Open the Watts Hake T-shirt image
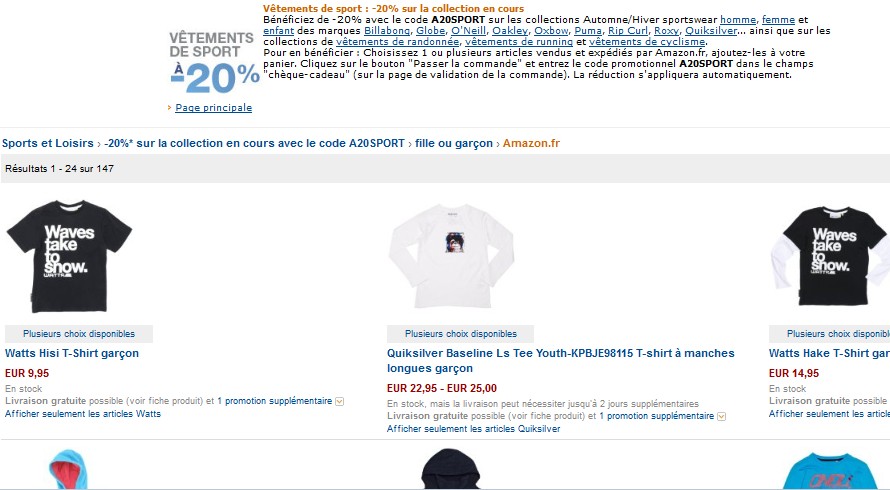 tap(830, 256)
